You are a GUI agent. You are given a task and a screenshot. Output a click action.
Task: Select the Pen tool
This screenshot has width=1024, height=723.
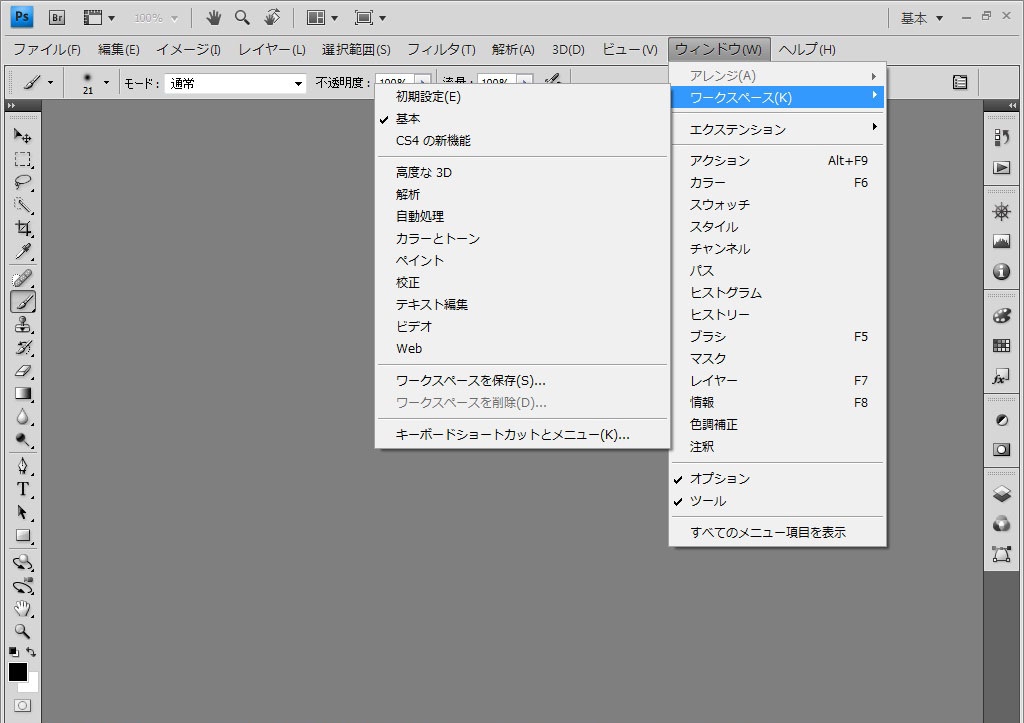(23, 466)
